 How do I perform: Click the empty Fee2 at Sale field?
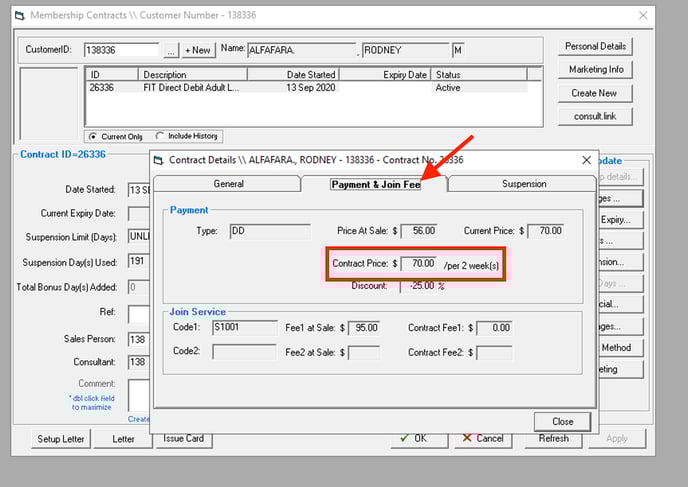pyautogui.click(x=364, y=353)
